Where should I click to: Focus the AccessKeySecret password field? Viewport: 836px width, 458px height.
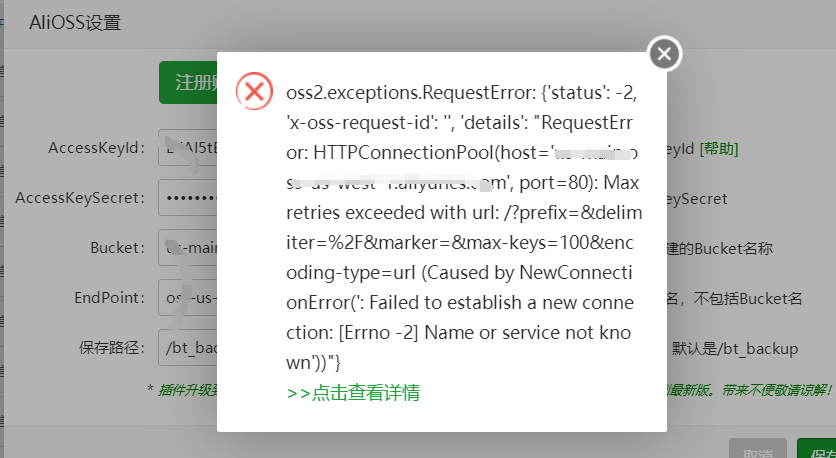coord(188,198)
